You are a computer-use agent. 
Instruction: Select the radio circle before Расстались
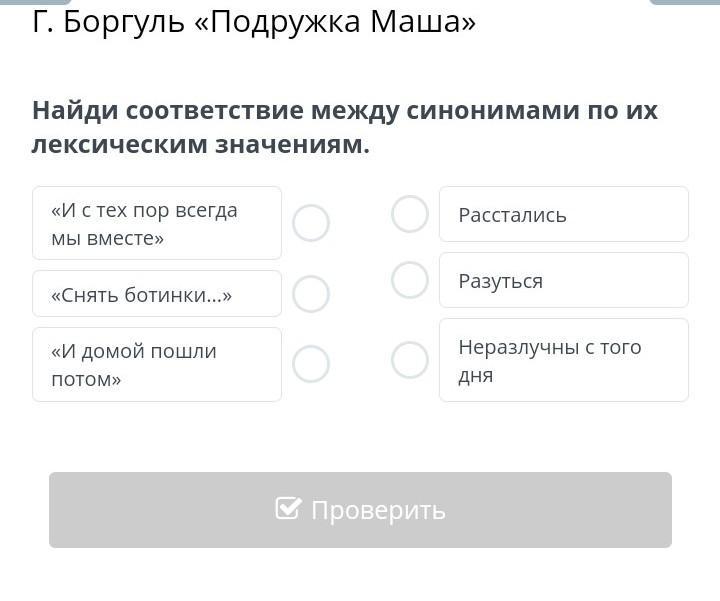coord(410,214)
